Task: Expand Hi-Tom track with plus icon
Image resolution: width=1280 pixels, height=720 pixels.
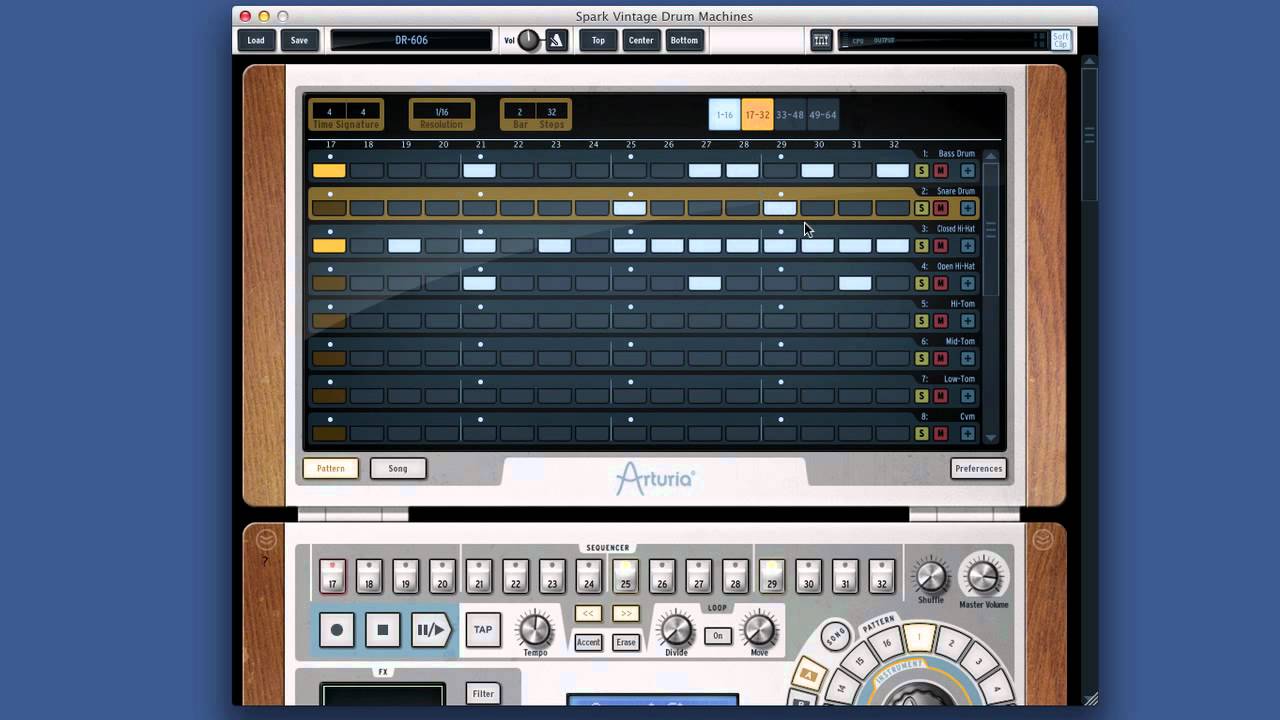Action: (967, 321)
